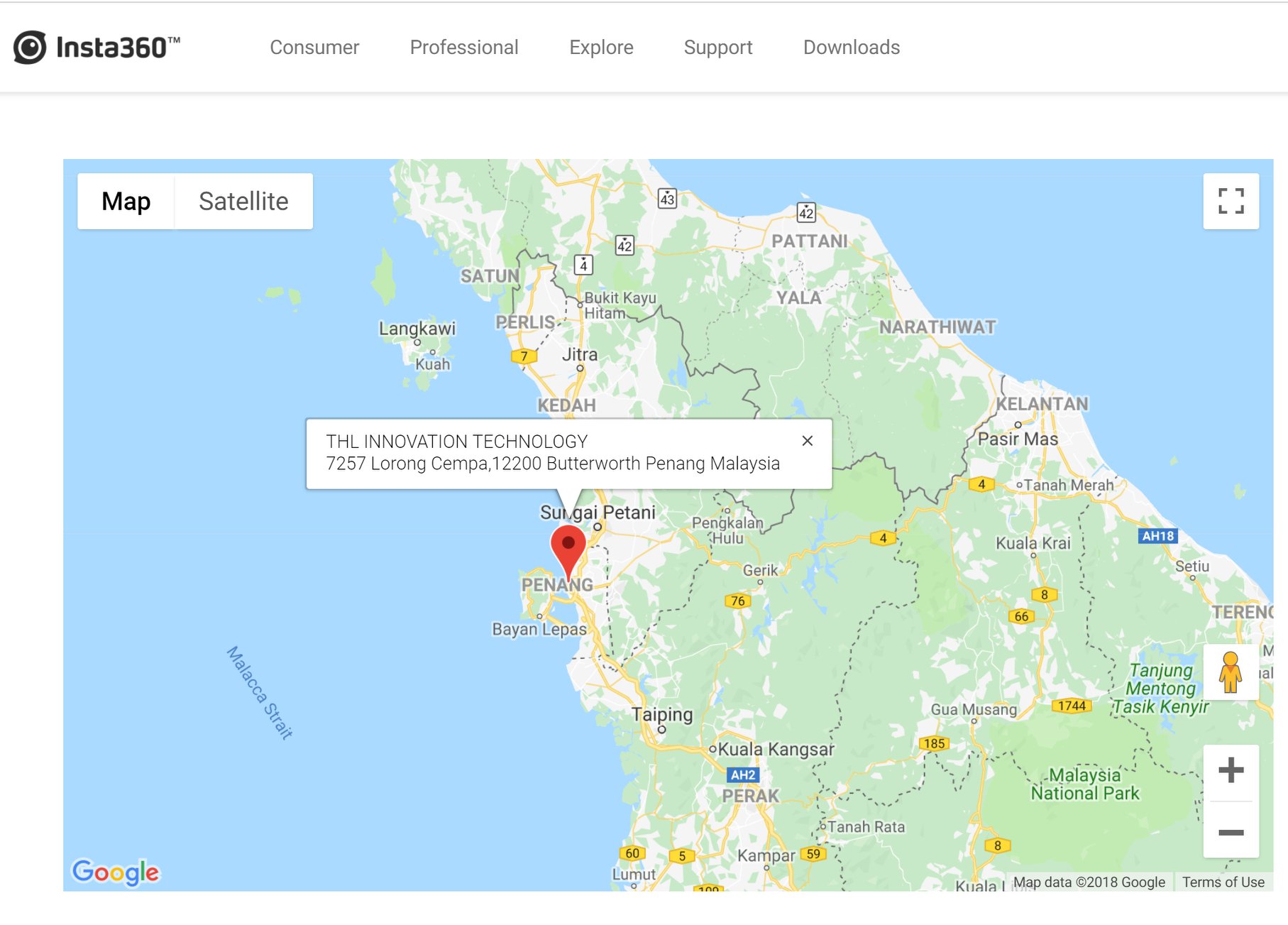
Task: Click the red location marker pin
Action: click(568, 552)
